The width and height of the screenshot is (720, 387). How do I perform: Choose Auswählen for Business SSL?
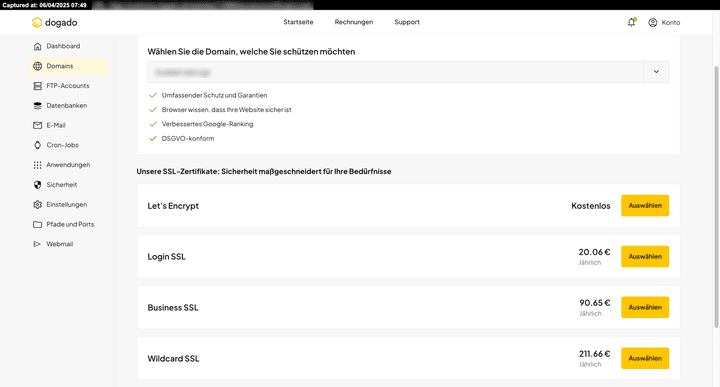[x=645, y=308]
